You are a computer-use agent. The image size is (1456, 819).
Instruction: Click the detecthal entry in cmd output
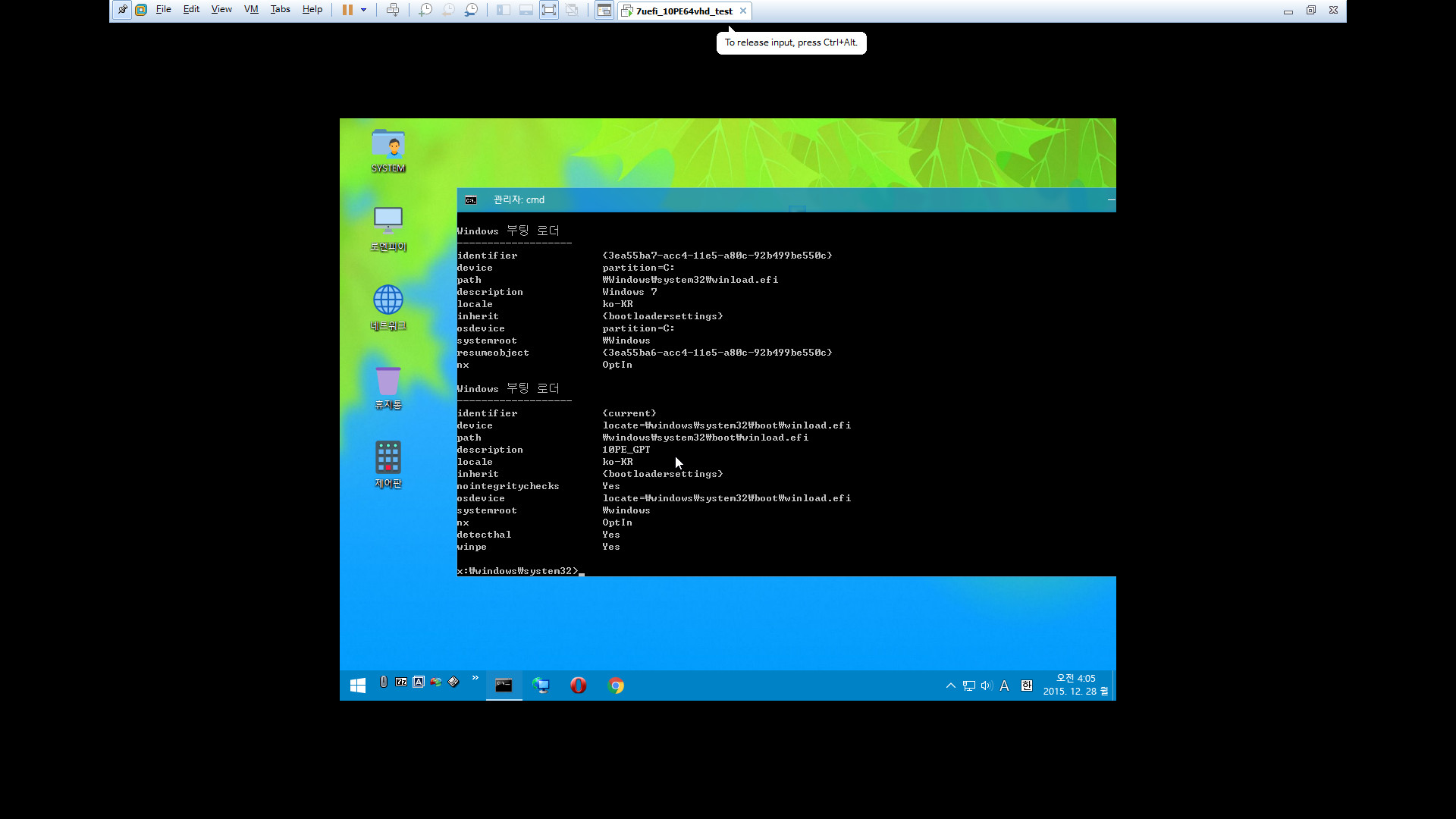(x=484, y=535)
